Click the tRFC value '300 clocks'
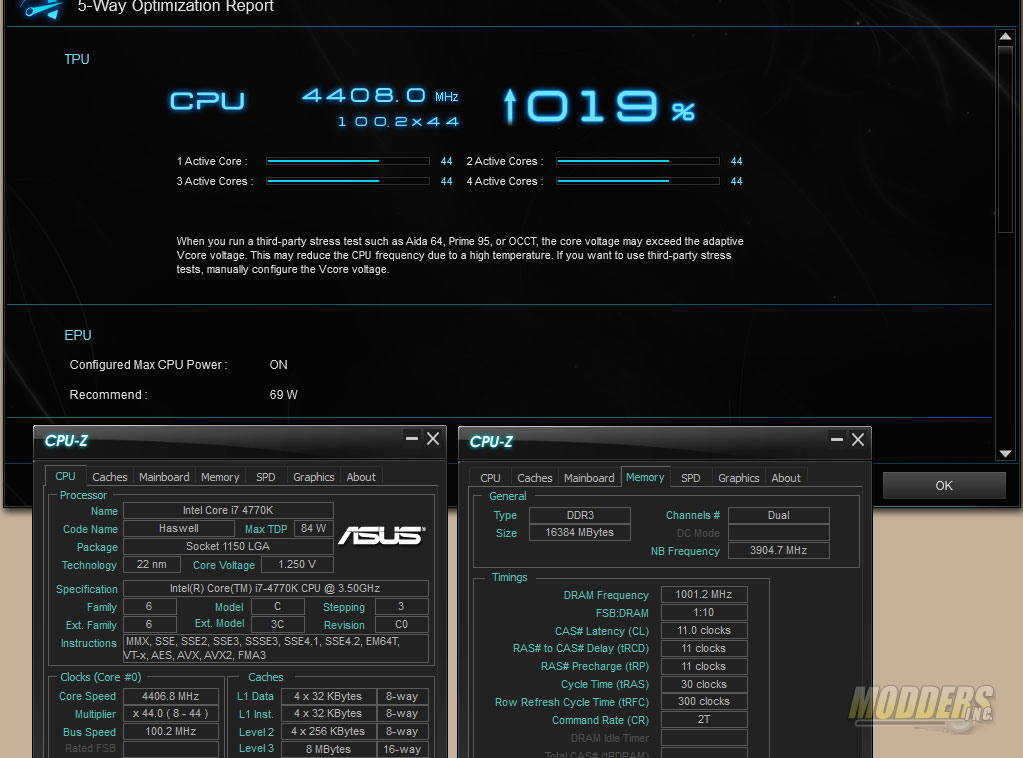The width and height of the screenshot is (1023, 758). click(x=703, y=701)
